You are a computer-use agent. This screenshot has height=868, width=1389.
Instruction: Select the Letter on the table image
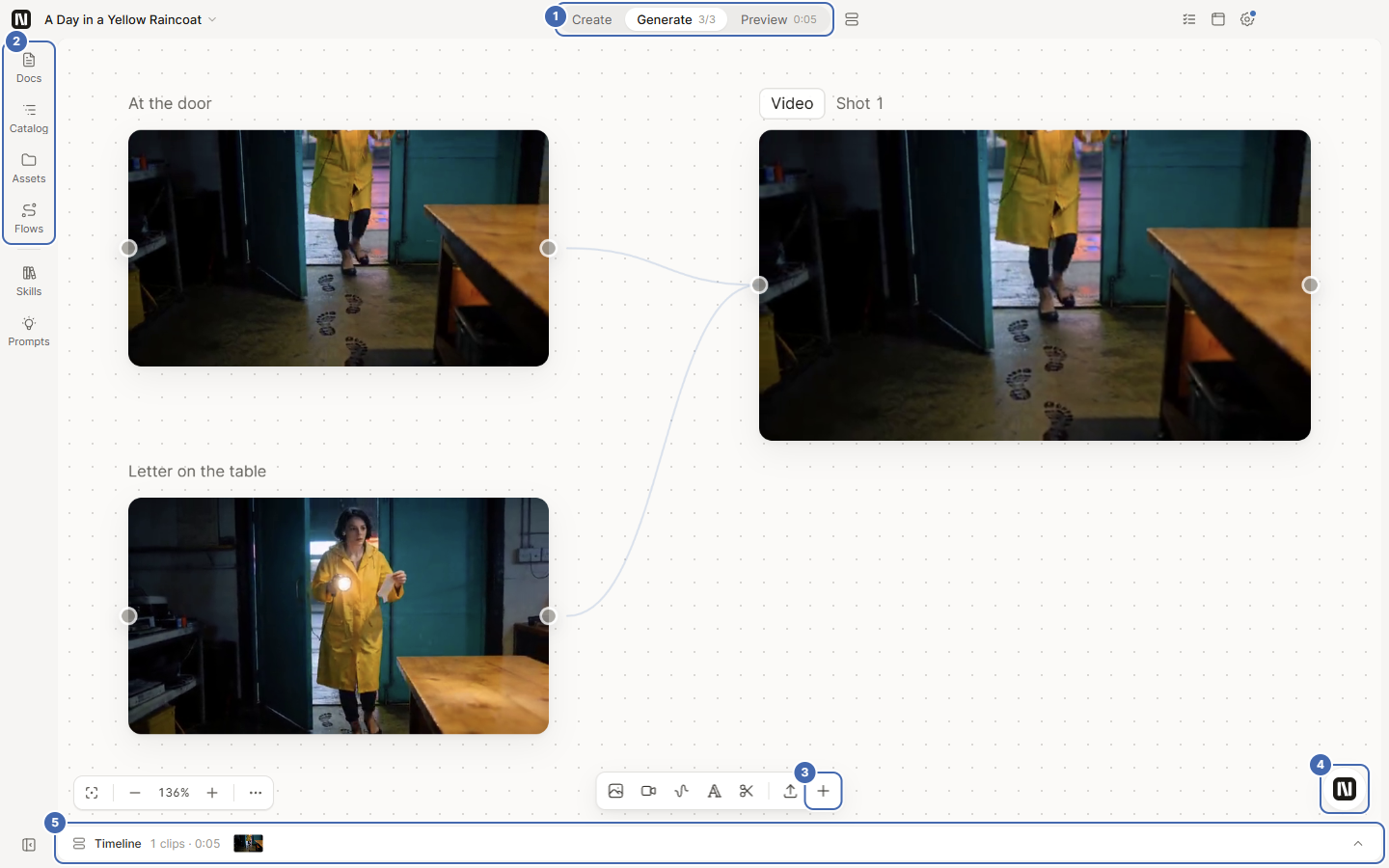click(x=339, y=615)
